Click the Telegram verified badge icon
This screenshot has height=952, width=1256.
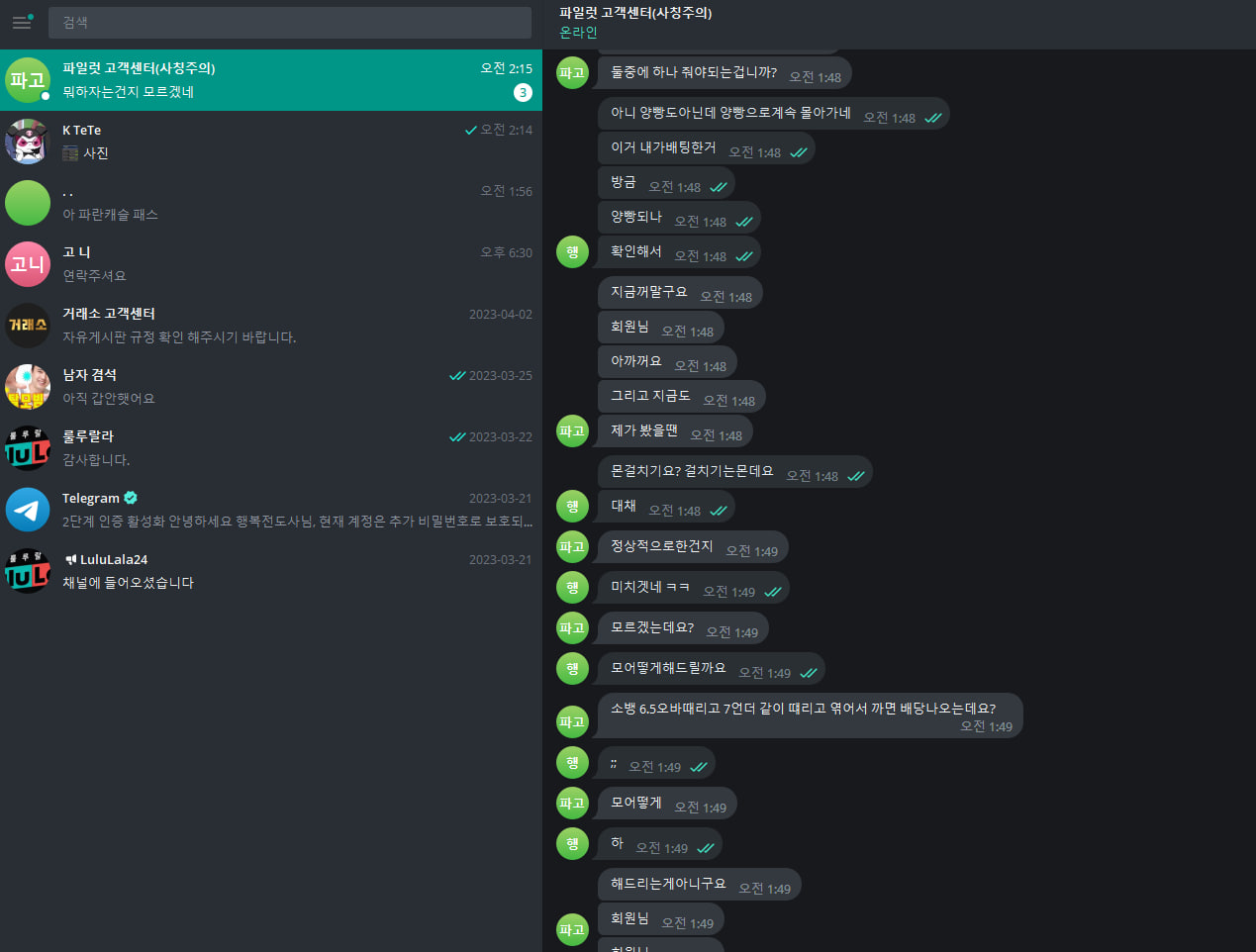point(131,498)
